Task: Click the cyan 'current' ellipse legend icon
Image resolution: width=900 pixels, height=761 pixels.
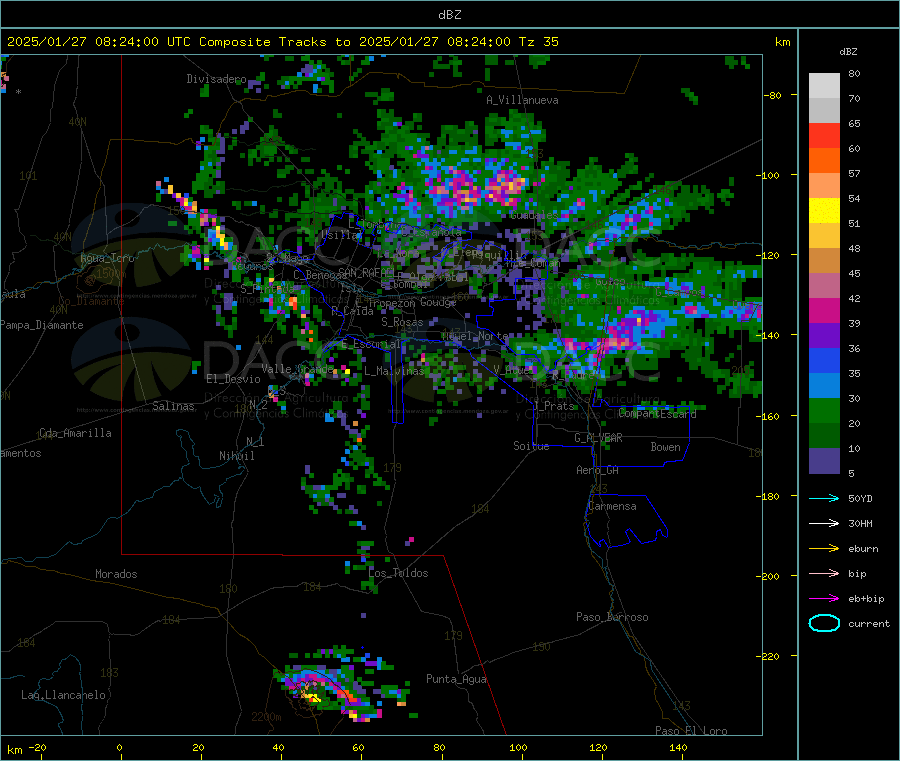Action: (x=824, y=623)
